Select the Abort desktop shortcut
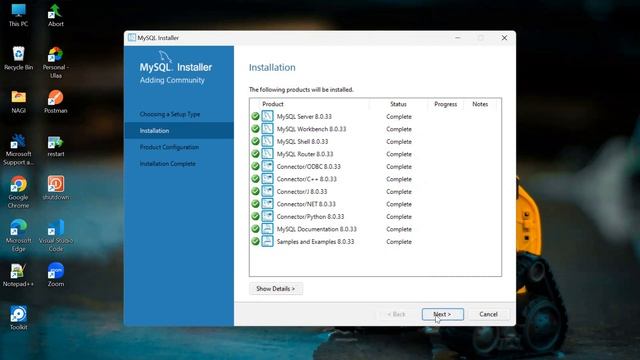 click(x=56, y=15)
